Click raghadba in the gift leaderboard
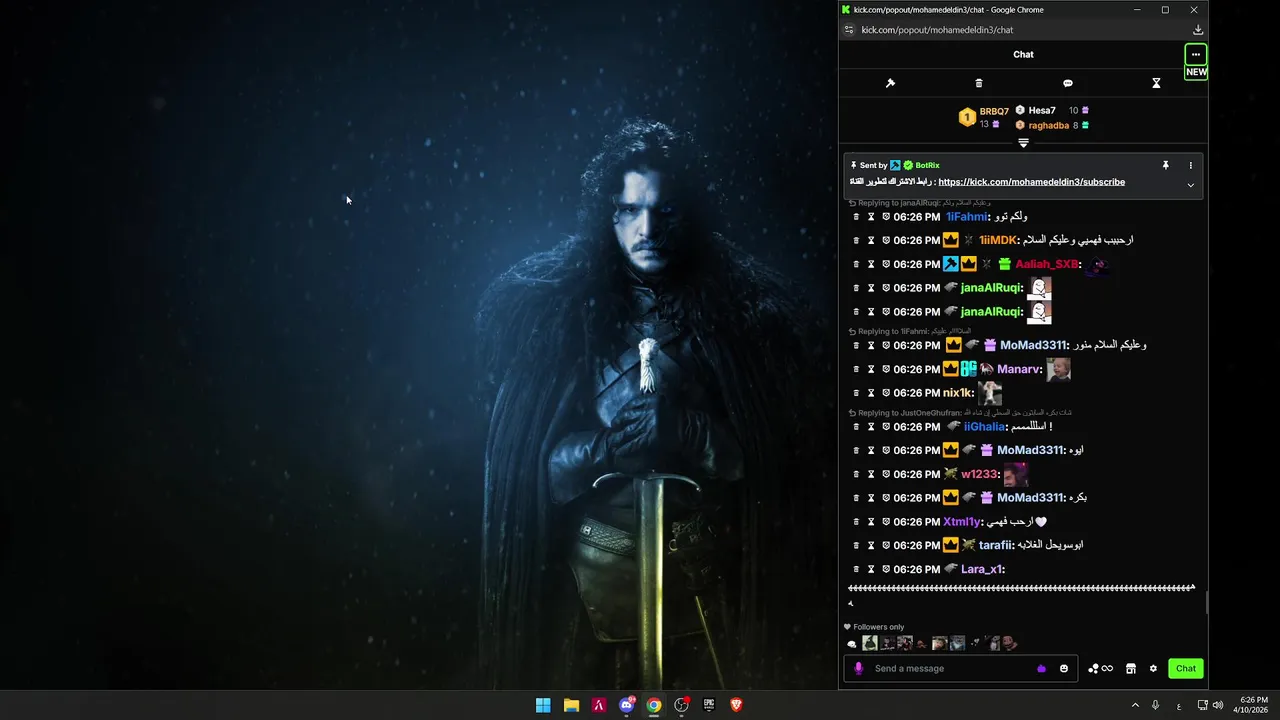Image resolution: width=1280 pixels, height=720 pixels. pyautogui.click(x=1049, y=125)
